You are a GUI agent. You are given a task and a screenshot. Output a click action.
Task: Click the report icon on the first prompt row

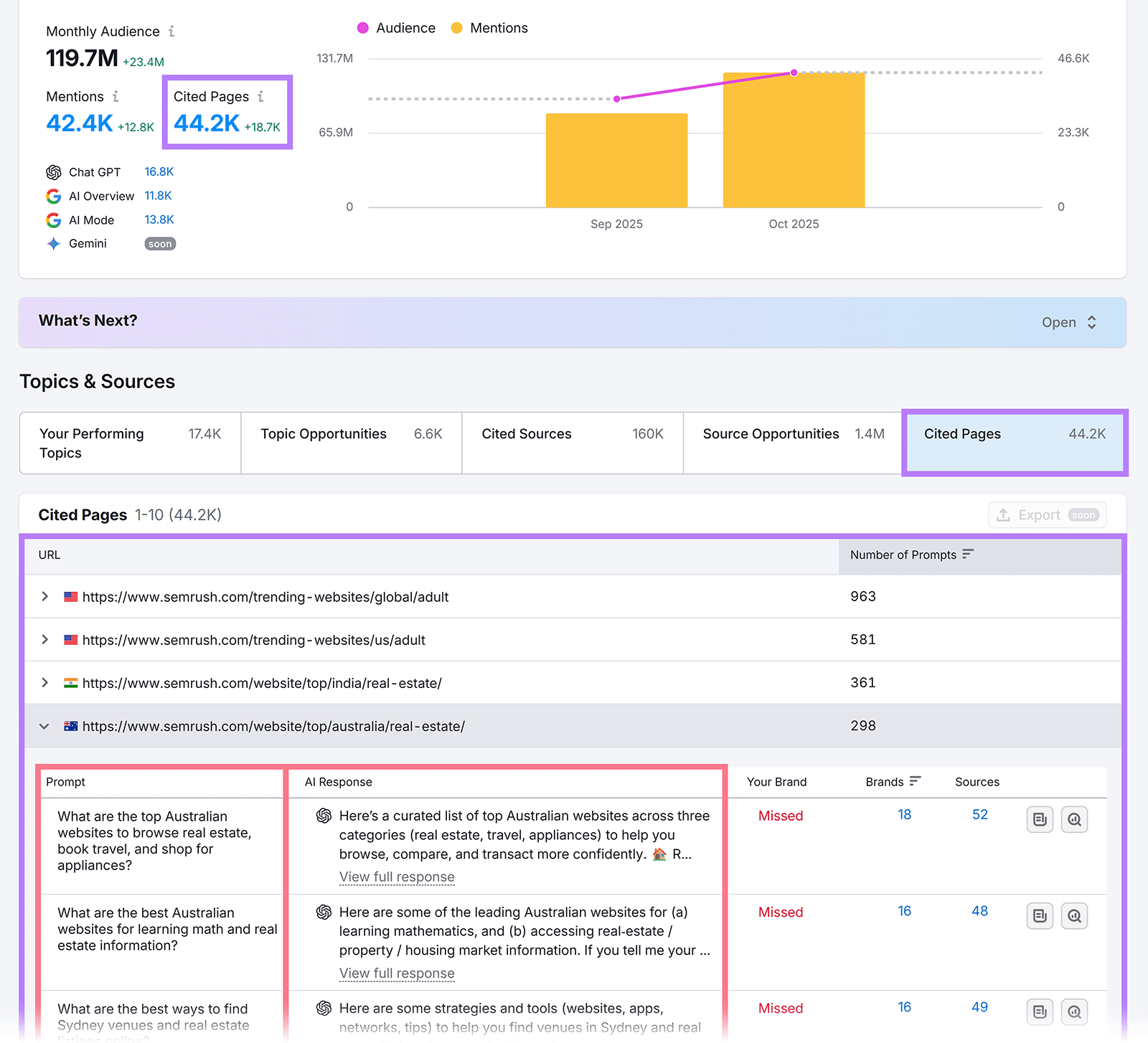coord(1040,819)
